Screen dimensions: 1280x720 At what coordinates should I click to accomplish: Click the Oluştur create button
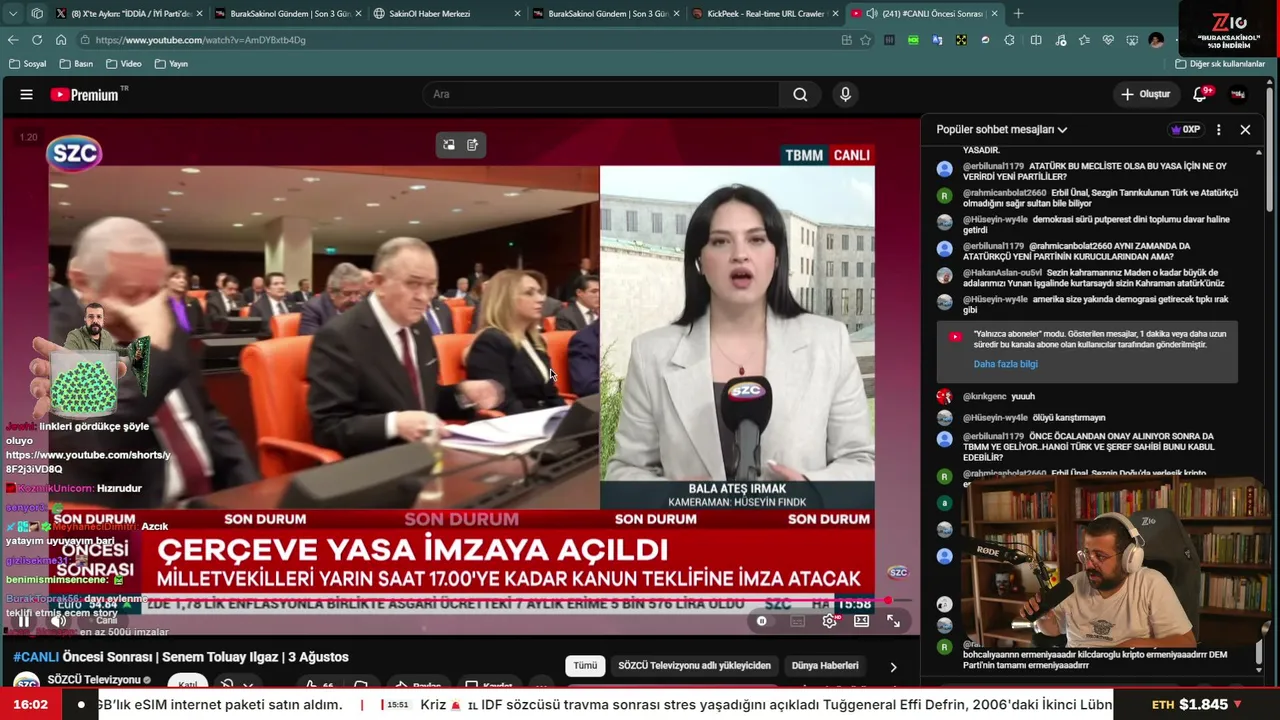tap(1146, 94)
